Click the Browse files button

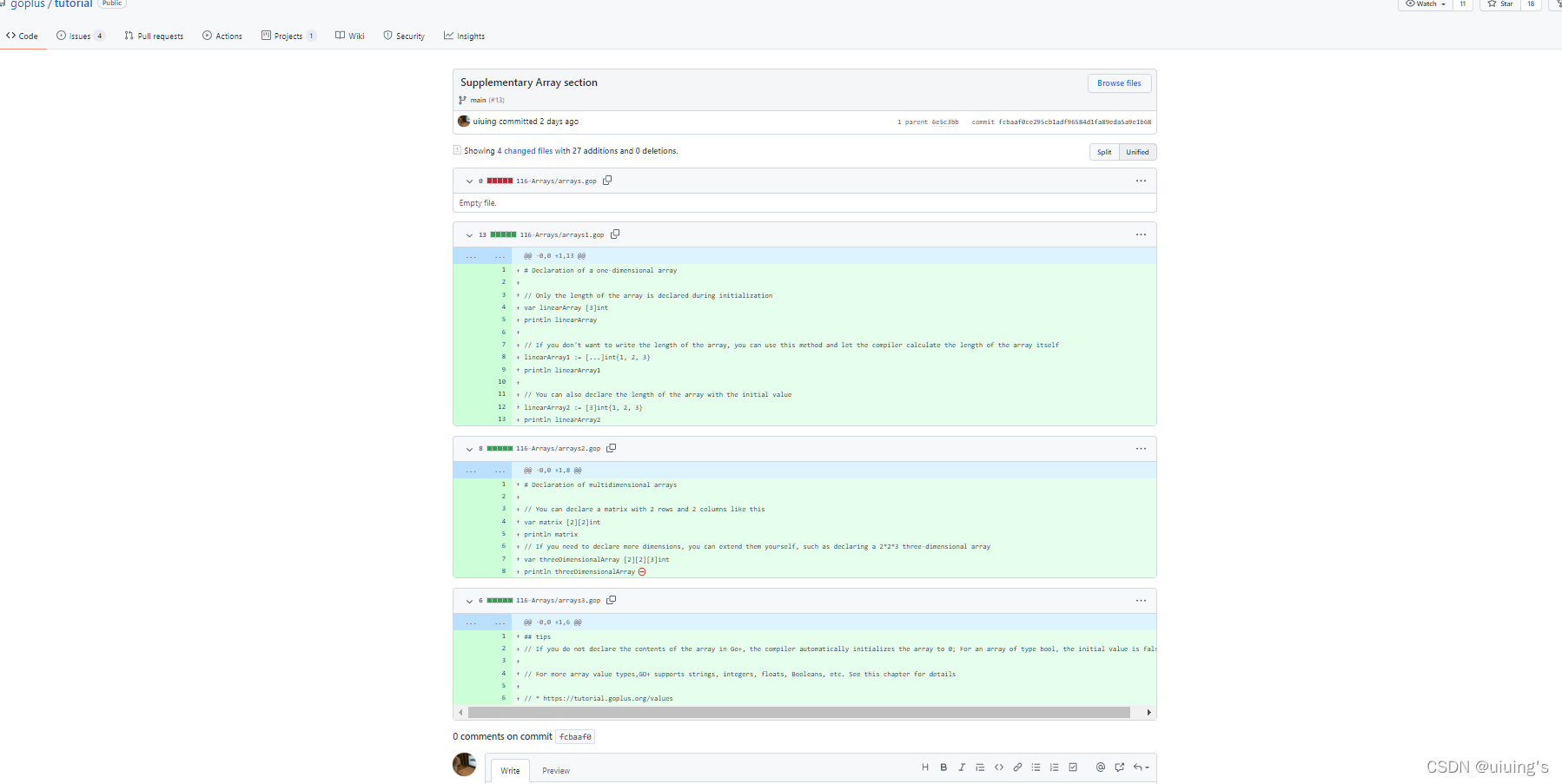coord(1119,83)
